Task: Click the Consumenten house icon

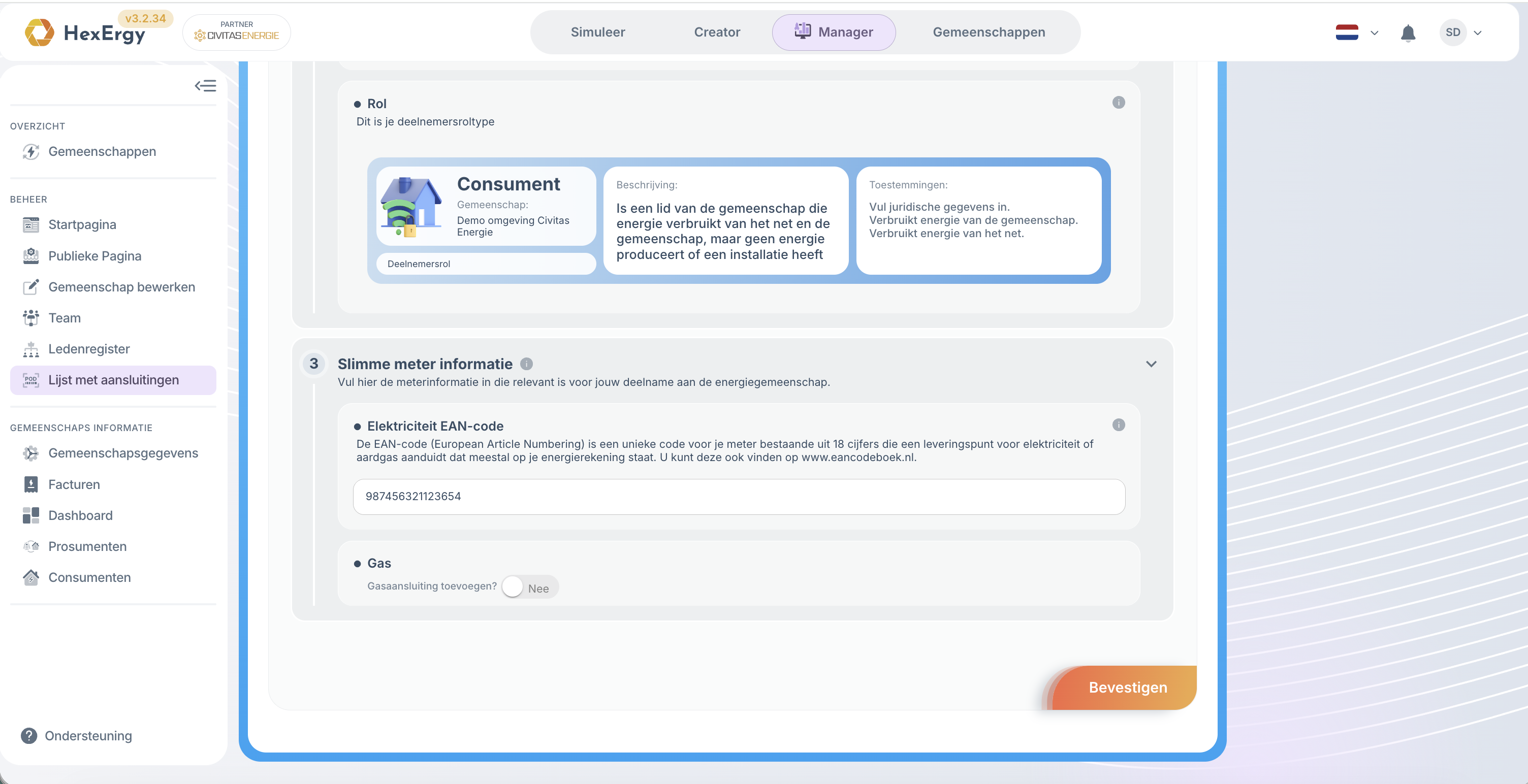Action: pos(31,578)
